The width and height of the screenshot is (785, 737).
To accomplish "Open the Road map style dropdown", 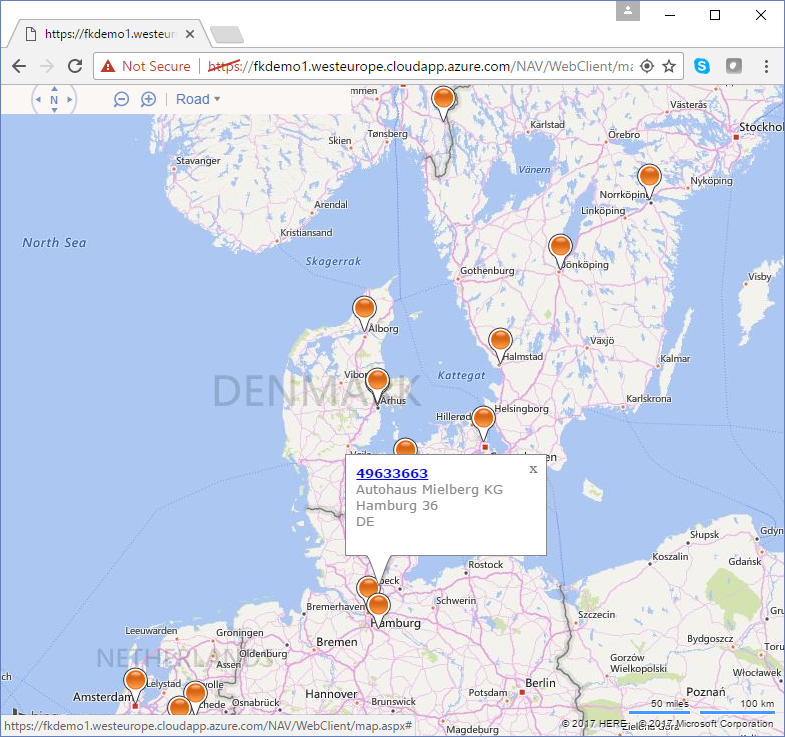I will click(x=198, y=99).
